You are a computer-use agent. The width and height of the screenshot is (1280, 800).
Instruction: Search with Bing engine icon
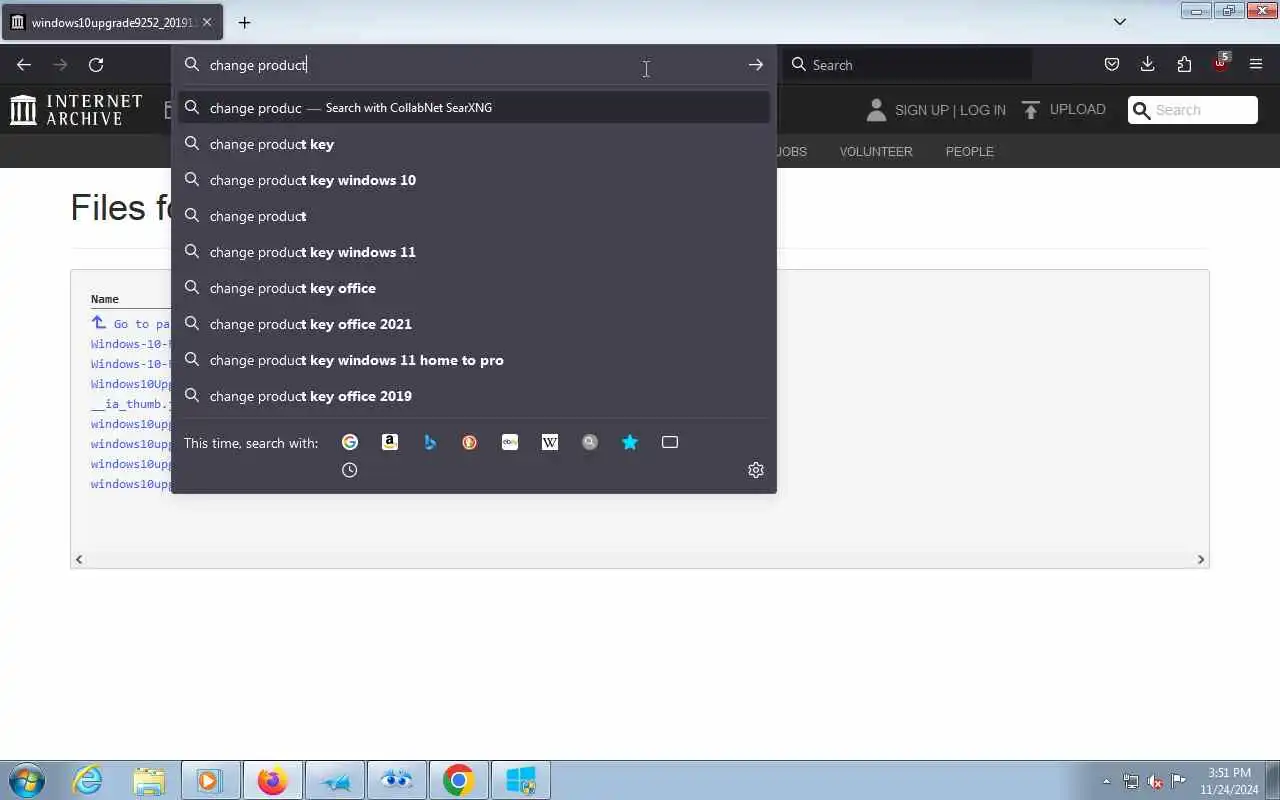tap(430, 442)
